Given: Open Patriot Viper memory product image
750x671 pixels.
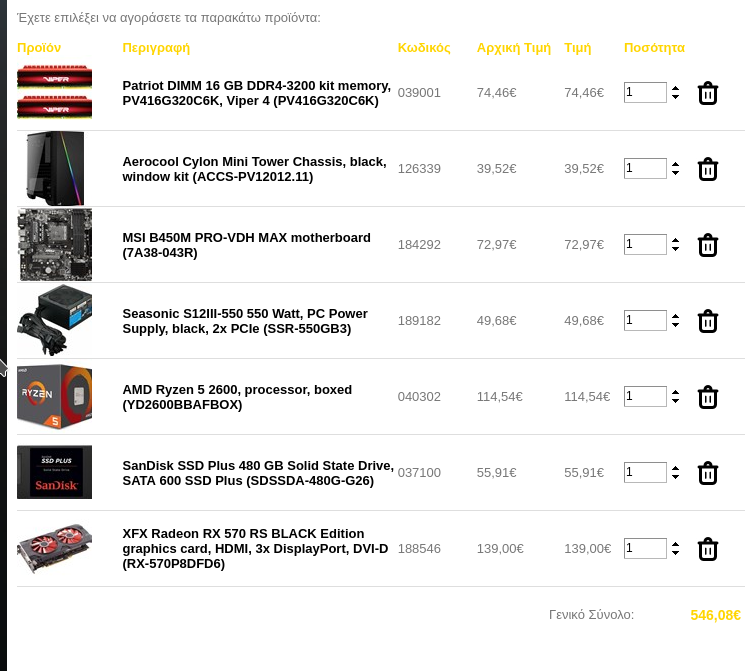Looking at the screenshot, I should [x=54, y=92].
